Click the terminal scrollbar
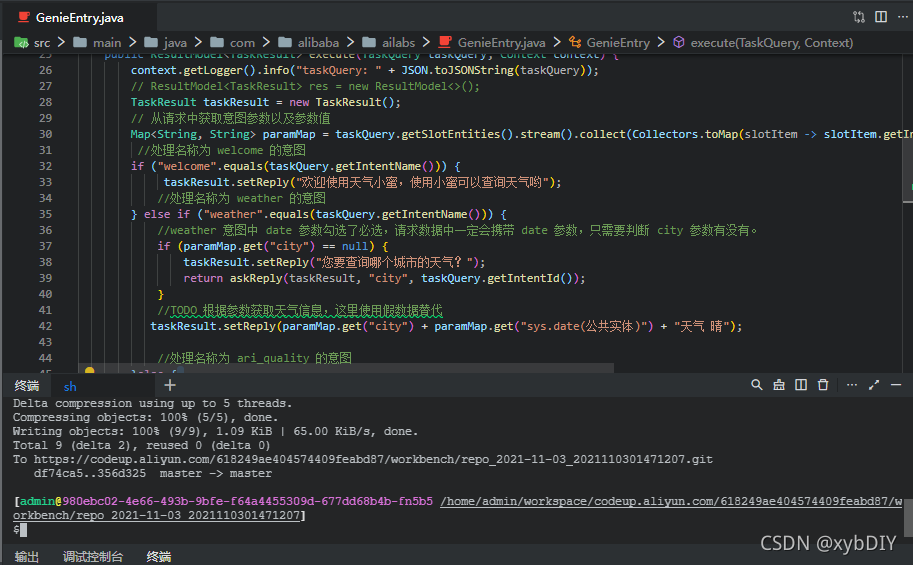 click(908, 517)
